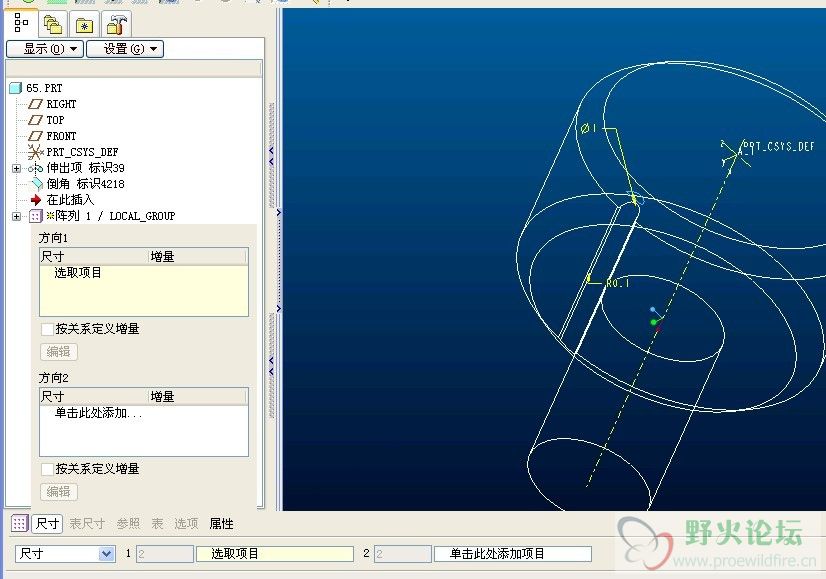Open the 尺寸 dashboard tab
This screenshot has width=826, height=579.
click(x=47, y=524)
